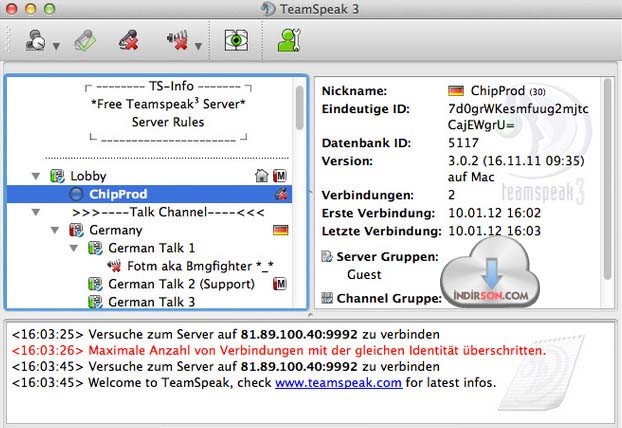Click server address in 16:03:45 Versuche line
The image size is (622, 428).
click(x=299, y=367)
